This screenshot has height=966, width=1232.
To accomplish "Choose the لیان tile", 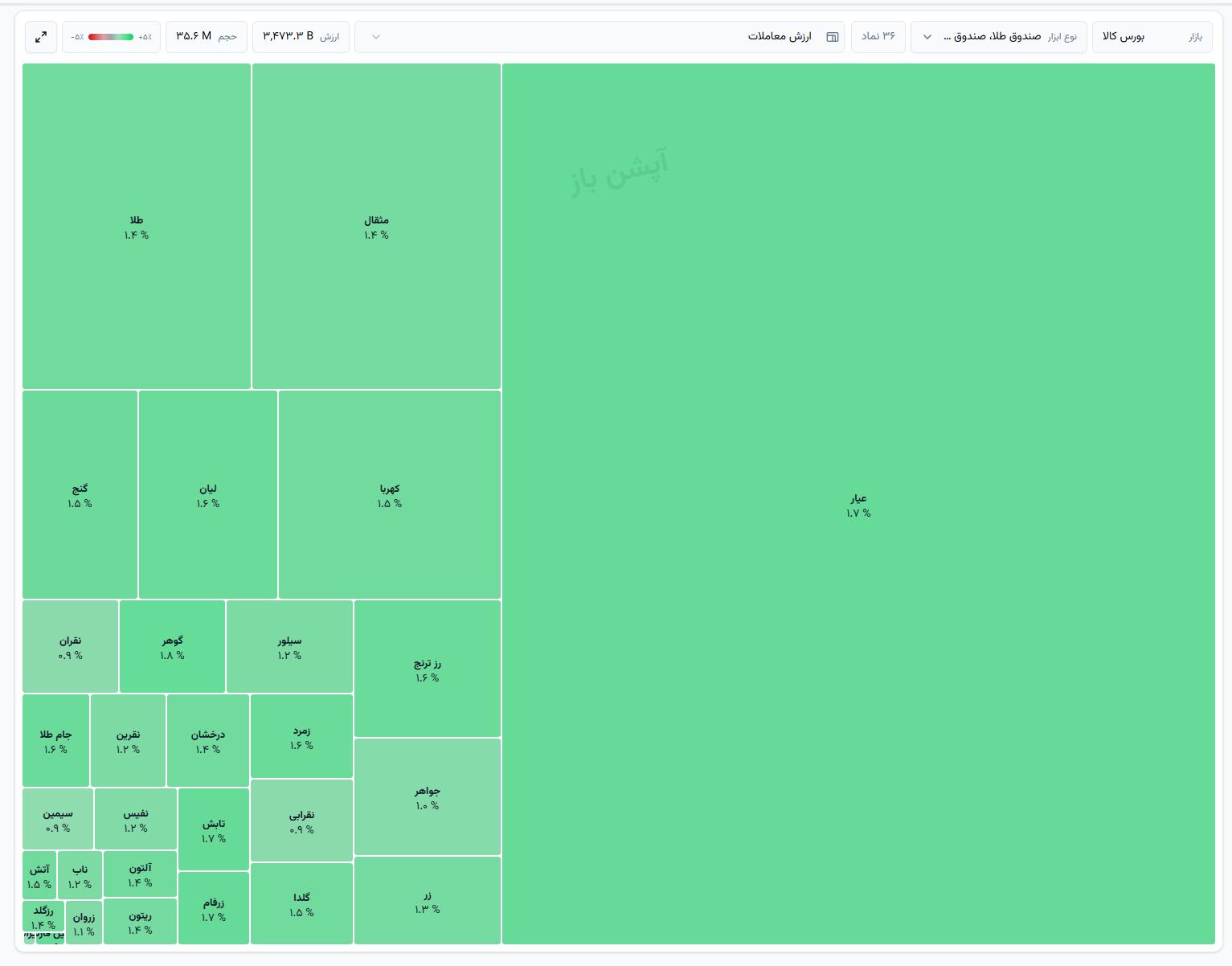I will 208,495.
